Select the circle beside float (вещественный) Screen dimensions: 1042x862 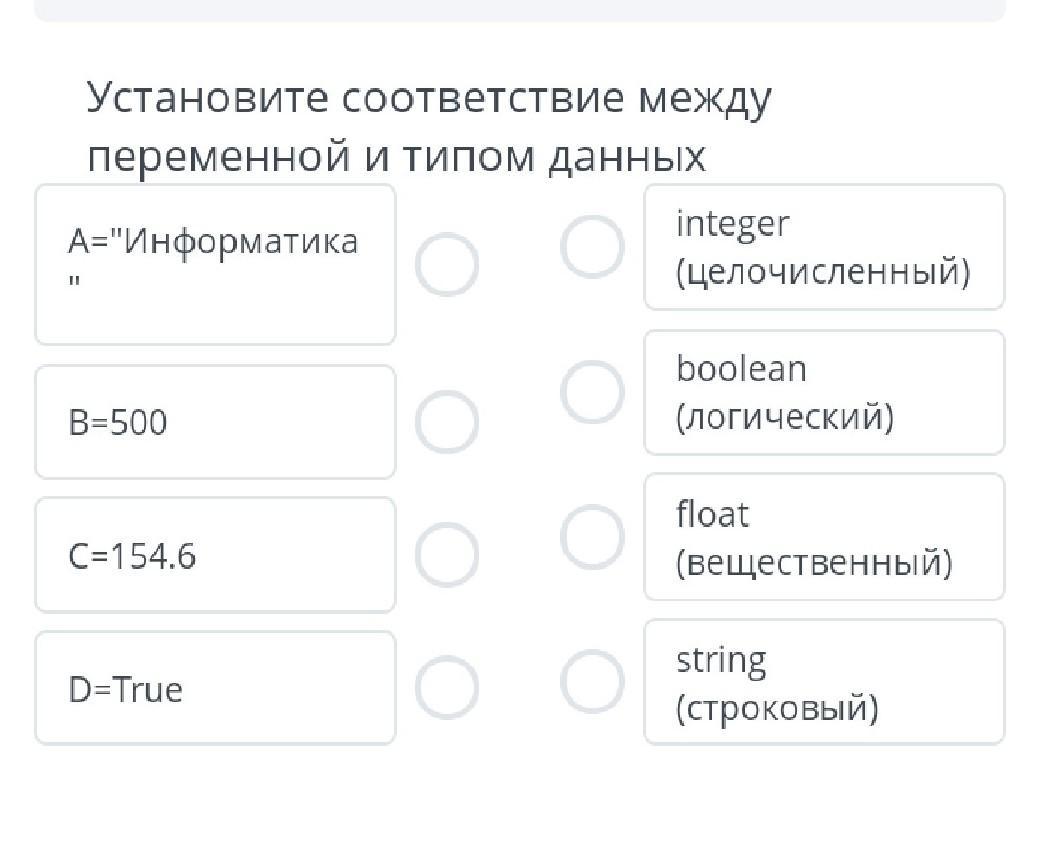[592, 537]
